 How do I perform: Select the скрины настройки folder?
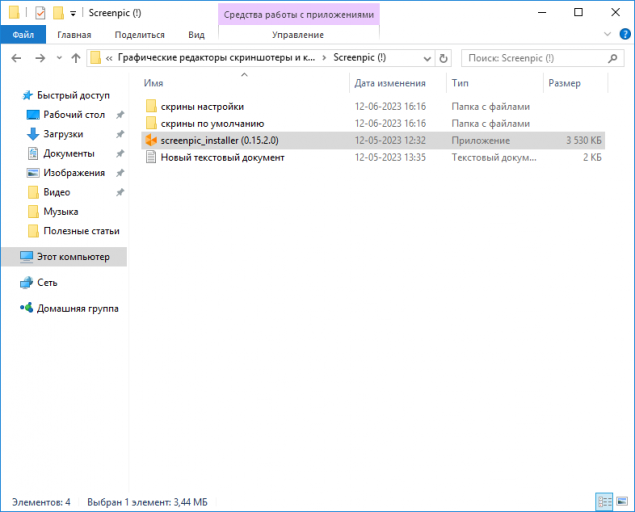(202, 107)
